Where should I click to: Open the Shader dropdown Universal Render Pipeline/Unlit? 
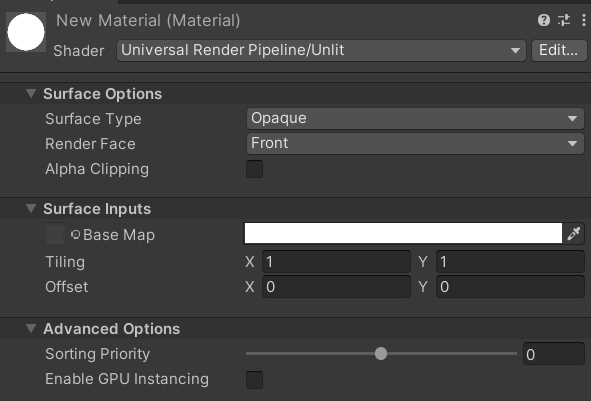(x=321, y=51)
